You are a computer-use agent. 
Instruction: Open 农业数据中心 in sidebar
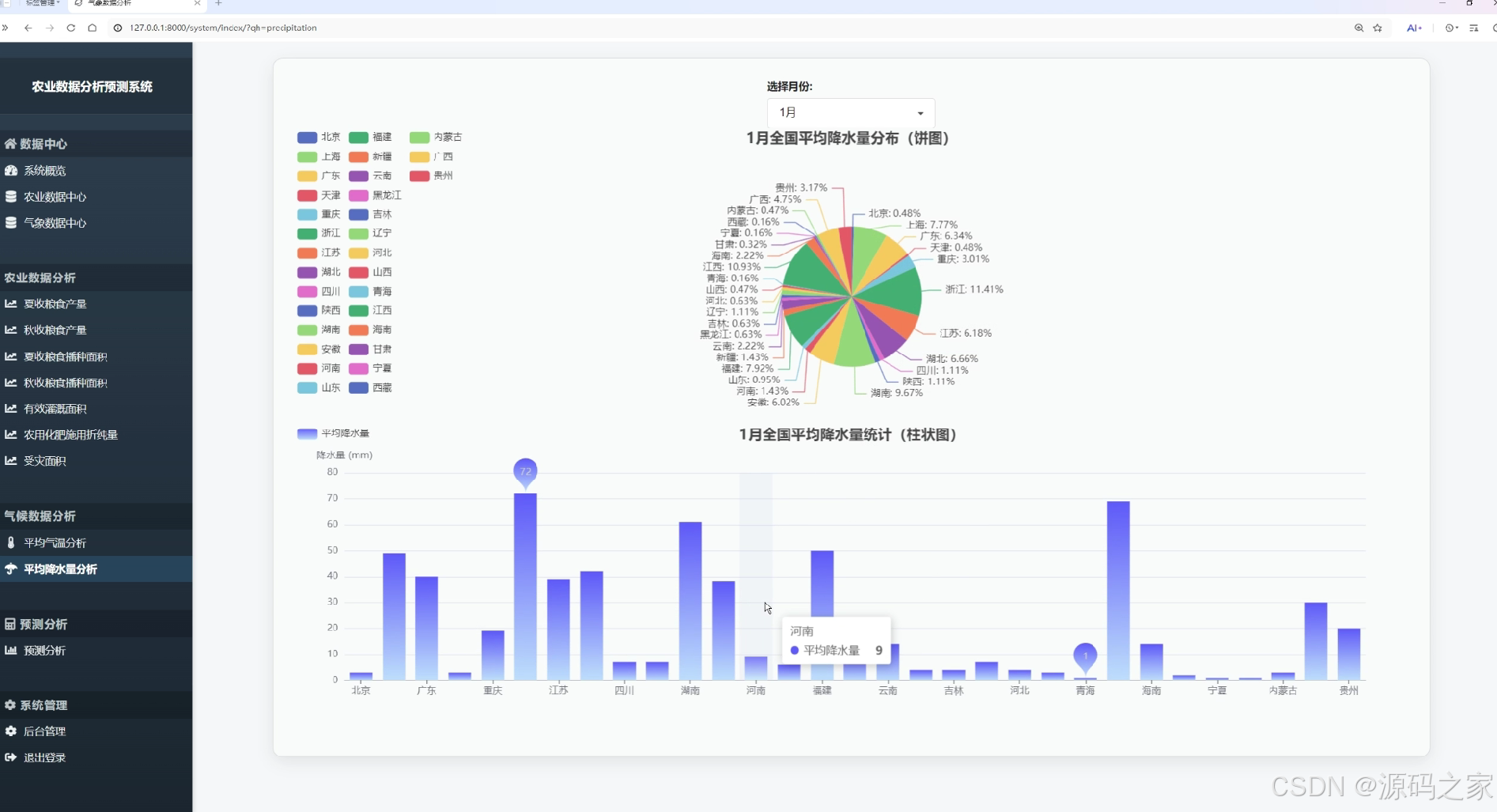pyautogui.click(x=55, y=197)
